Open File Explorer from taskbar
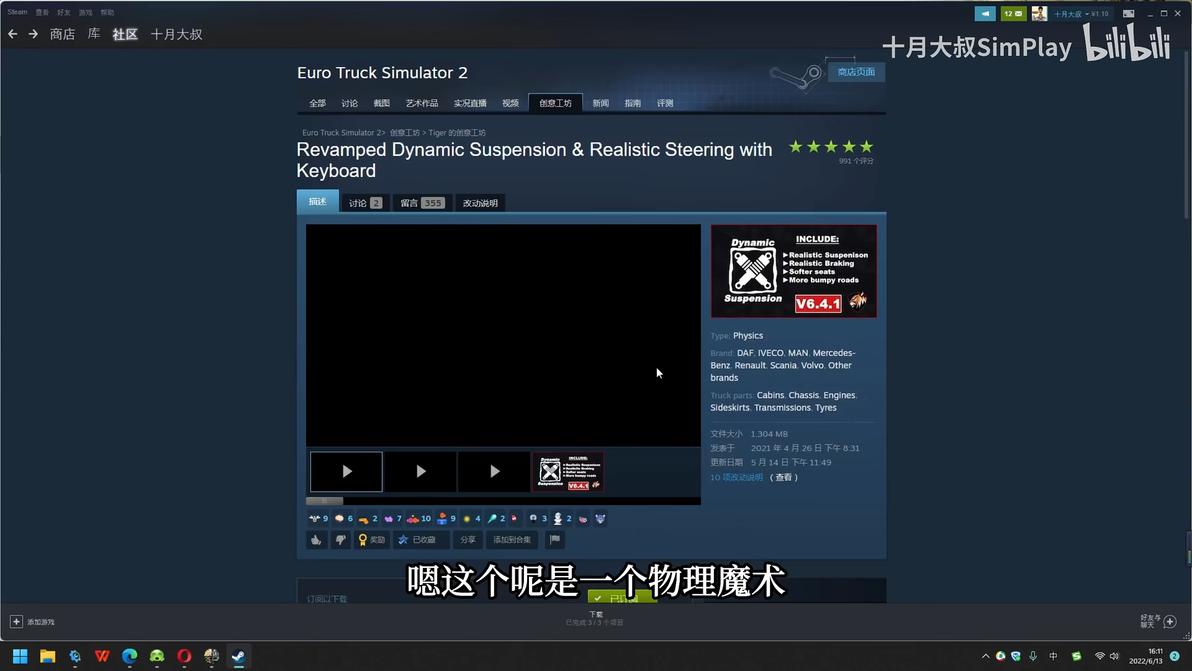This screenshot has height=671, width=1192. [x=48, y=657]
